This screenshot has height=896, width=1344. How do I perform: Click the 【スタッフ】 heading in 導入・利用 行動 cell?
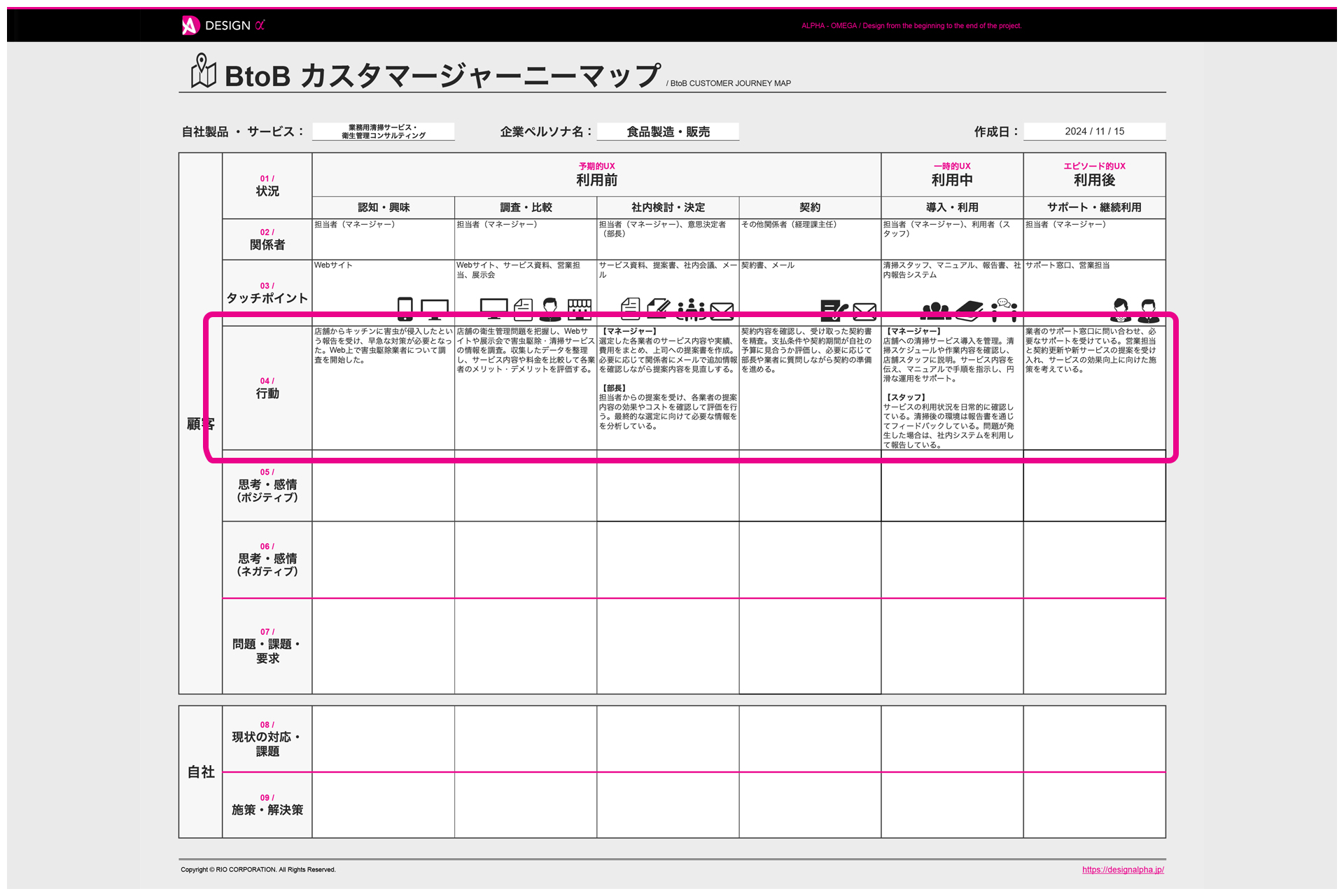click(906, 397)
